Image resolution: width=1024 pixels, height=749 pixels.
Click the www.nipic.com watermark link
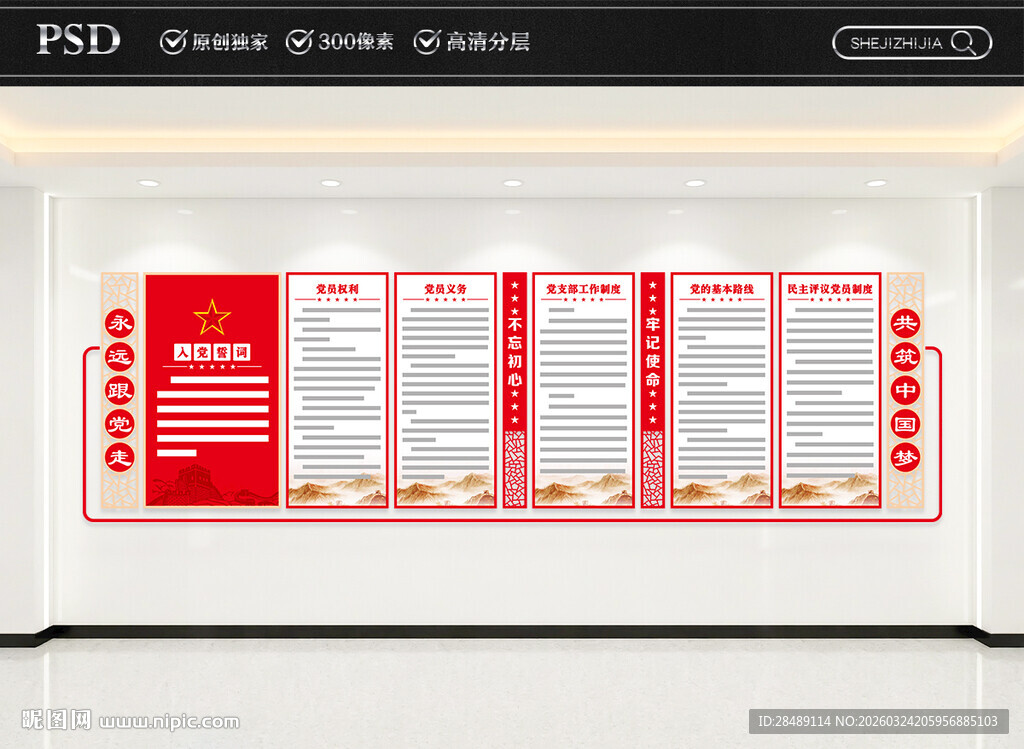169,722
